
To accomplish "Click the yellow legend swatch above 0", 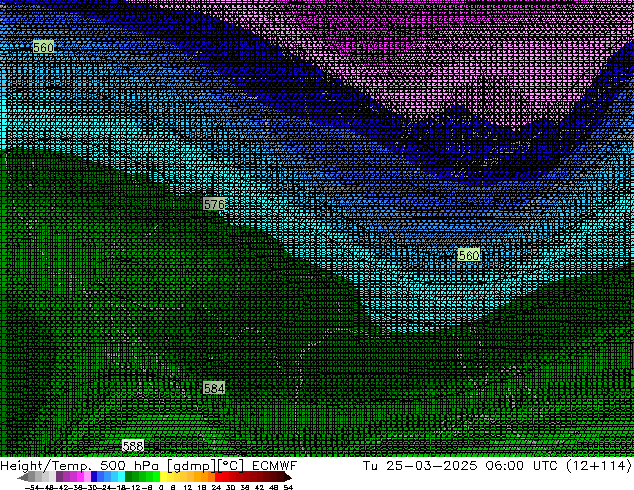I will click(x=164, y=476).
